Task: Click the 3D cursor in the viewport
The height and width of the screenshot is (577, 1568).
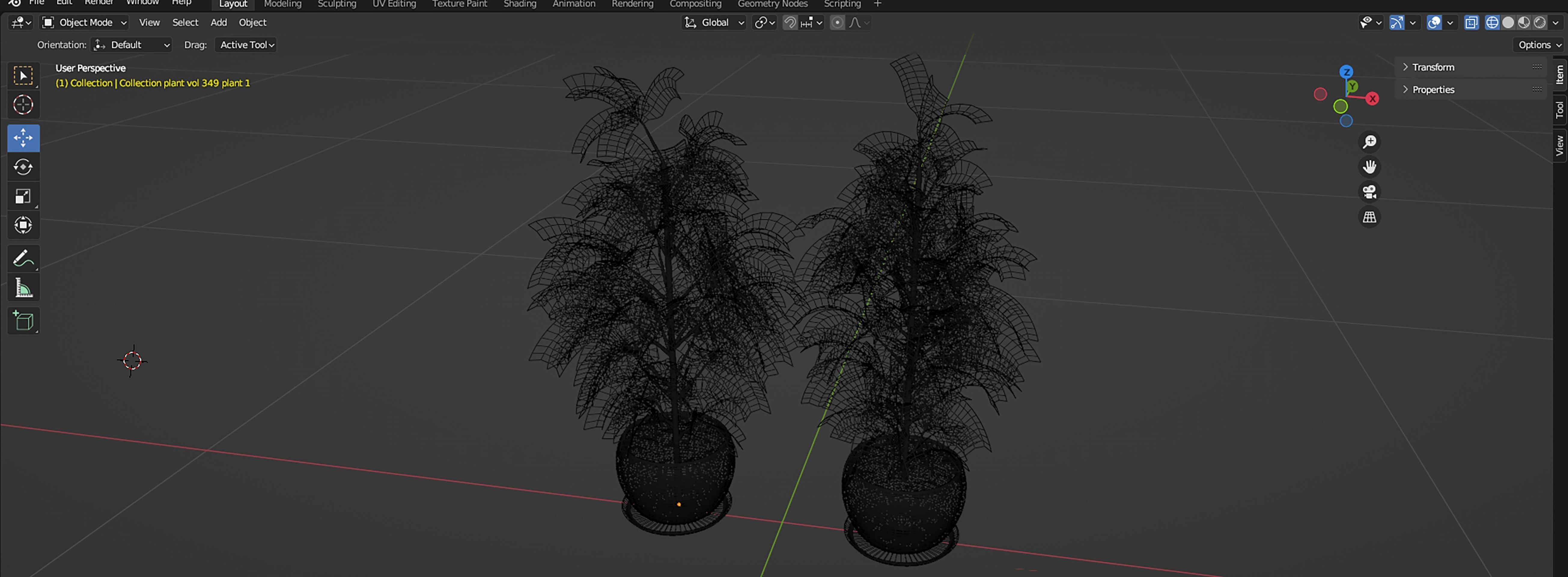Action: click(132, 360)
